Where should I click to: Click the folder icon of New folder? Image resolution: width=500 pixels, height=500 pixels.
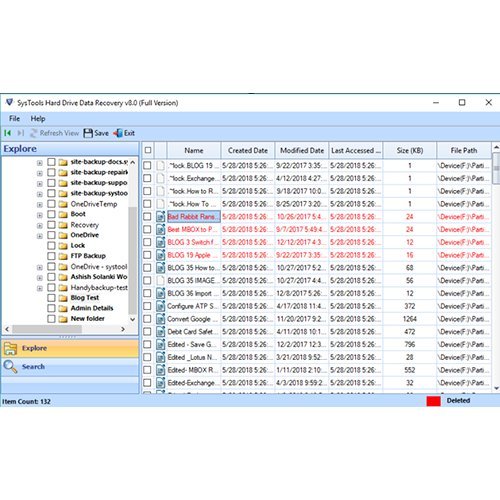tap(63, 319)
